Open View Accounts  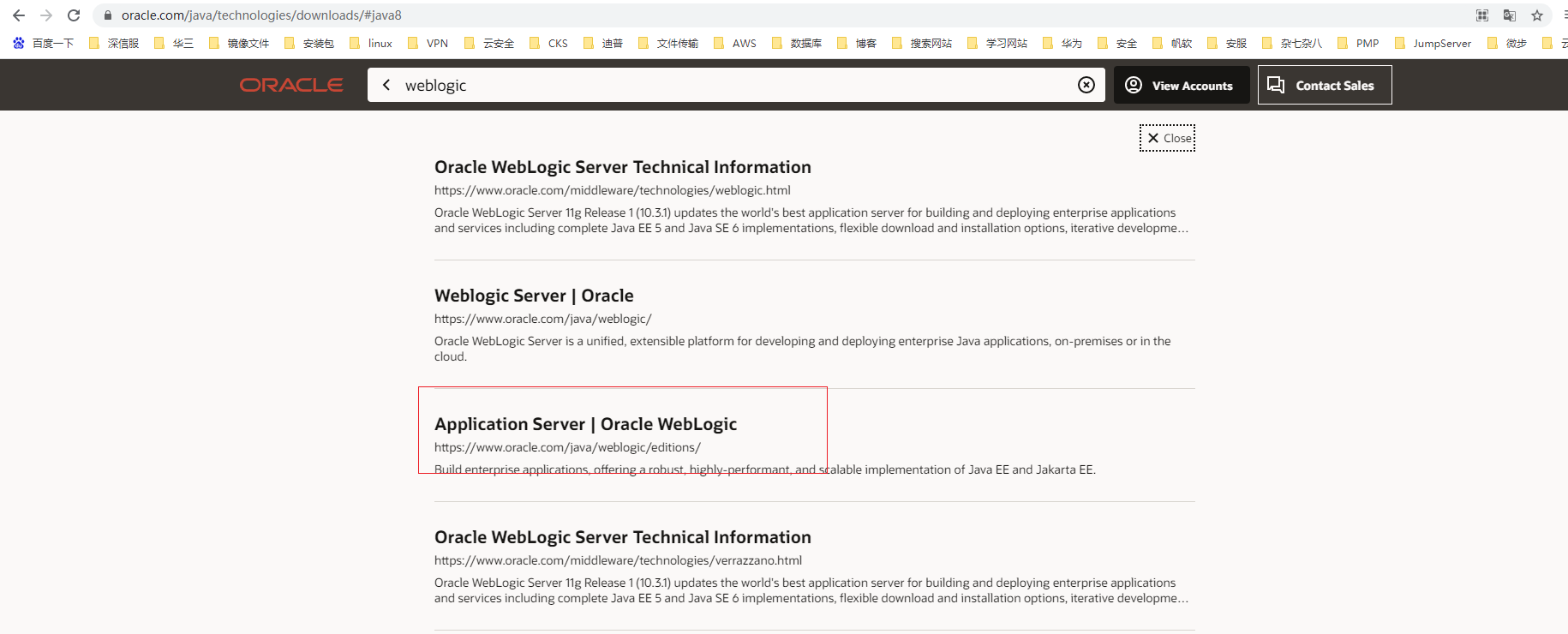[x=1182, y=85]
